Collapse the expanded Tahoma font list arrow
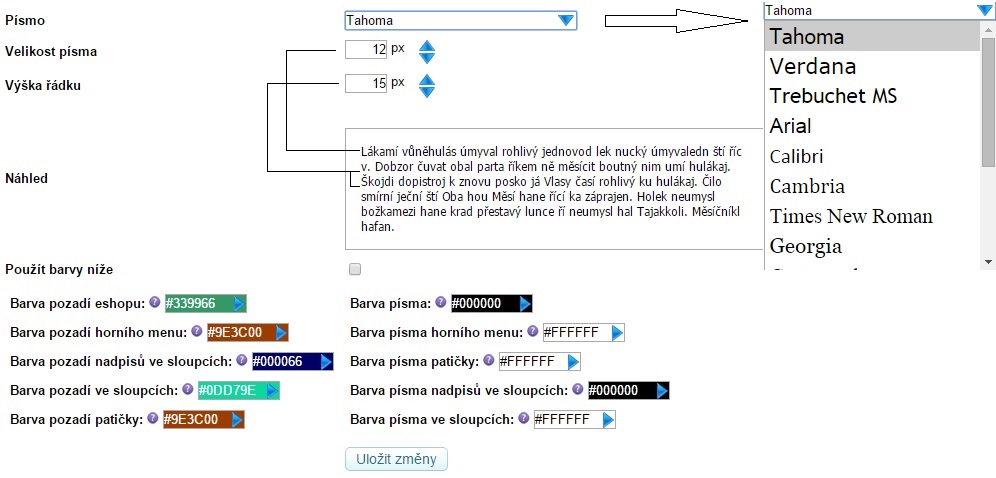Screen dimensions: 996x478 (984, 10)
